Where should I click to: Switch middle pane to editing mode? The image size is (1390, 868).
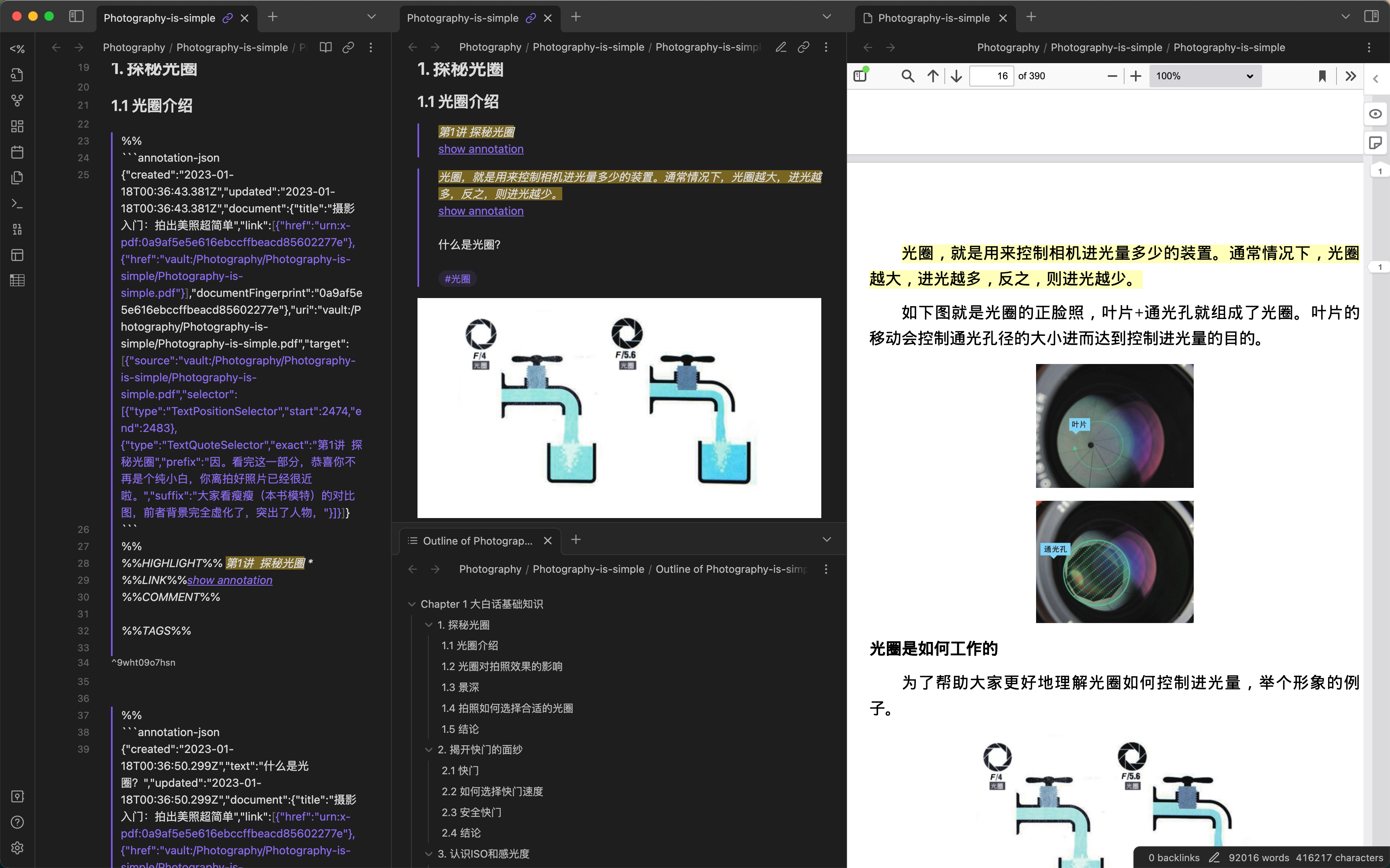[x=781, y=47]
